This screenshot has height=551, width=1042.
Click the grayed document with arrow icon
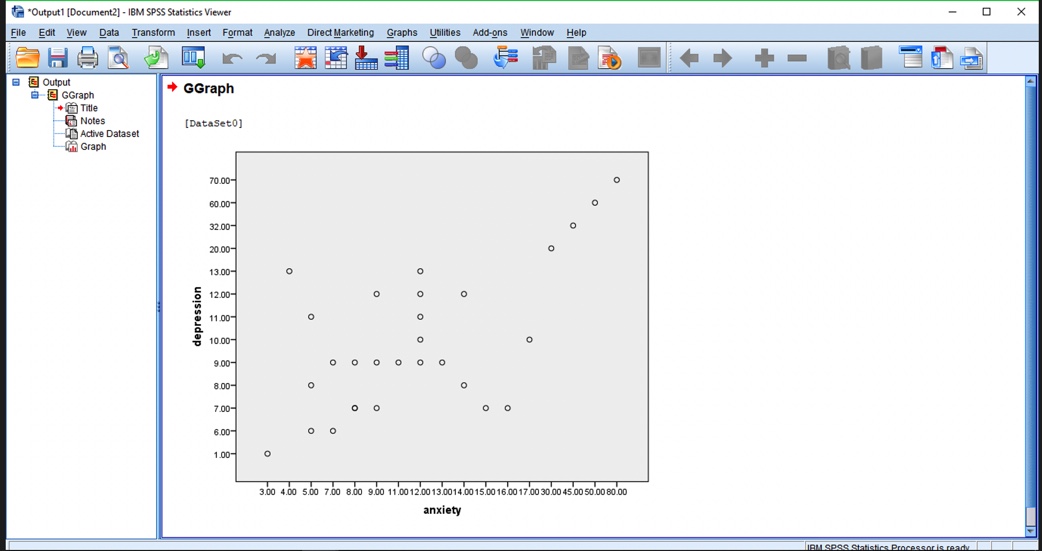pos(544,58)
